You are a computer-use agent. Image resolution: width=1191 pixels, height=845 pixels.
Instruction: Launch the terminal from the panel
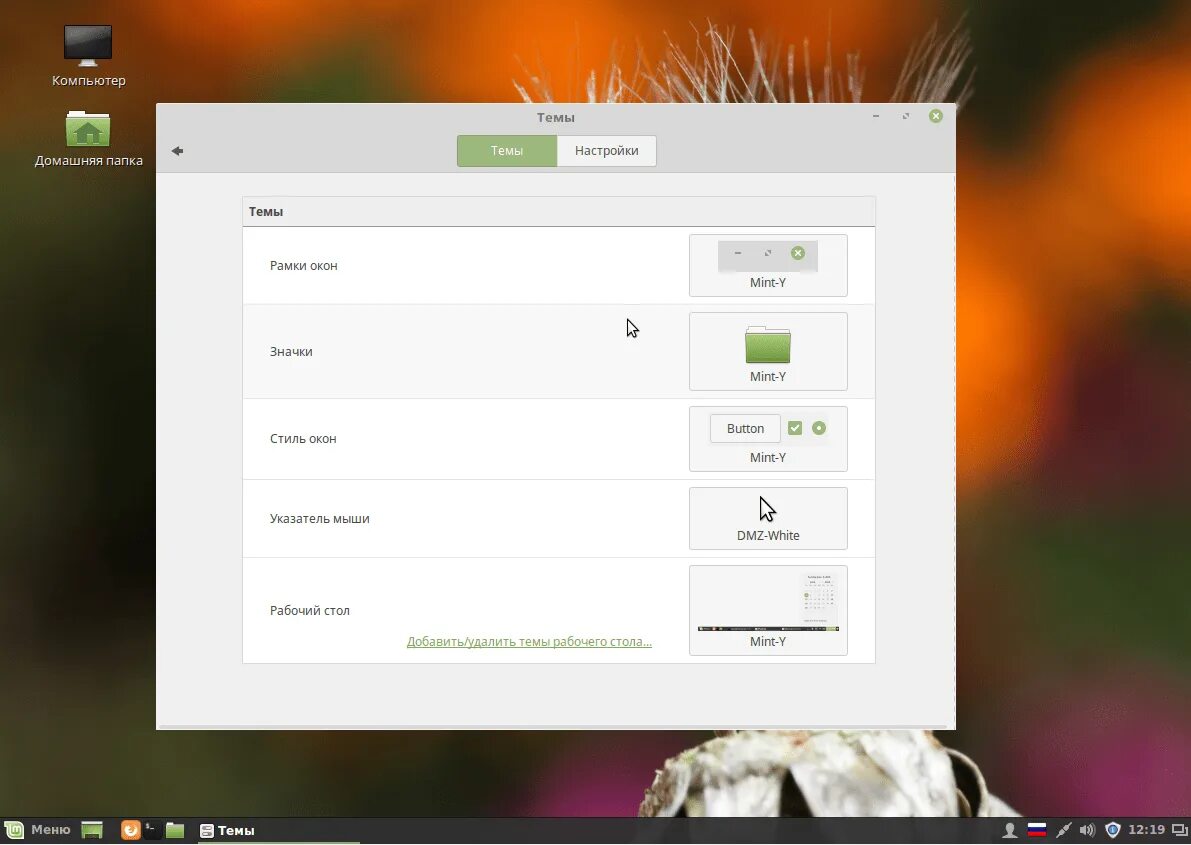tap(152, 830)
